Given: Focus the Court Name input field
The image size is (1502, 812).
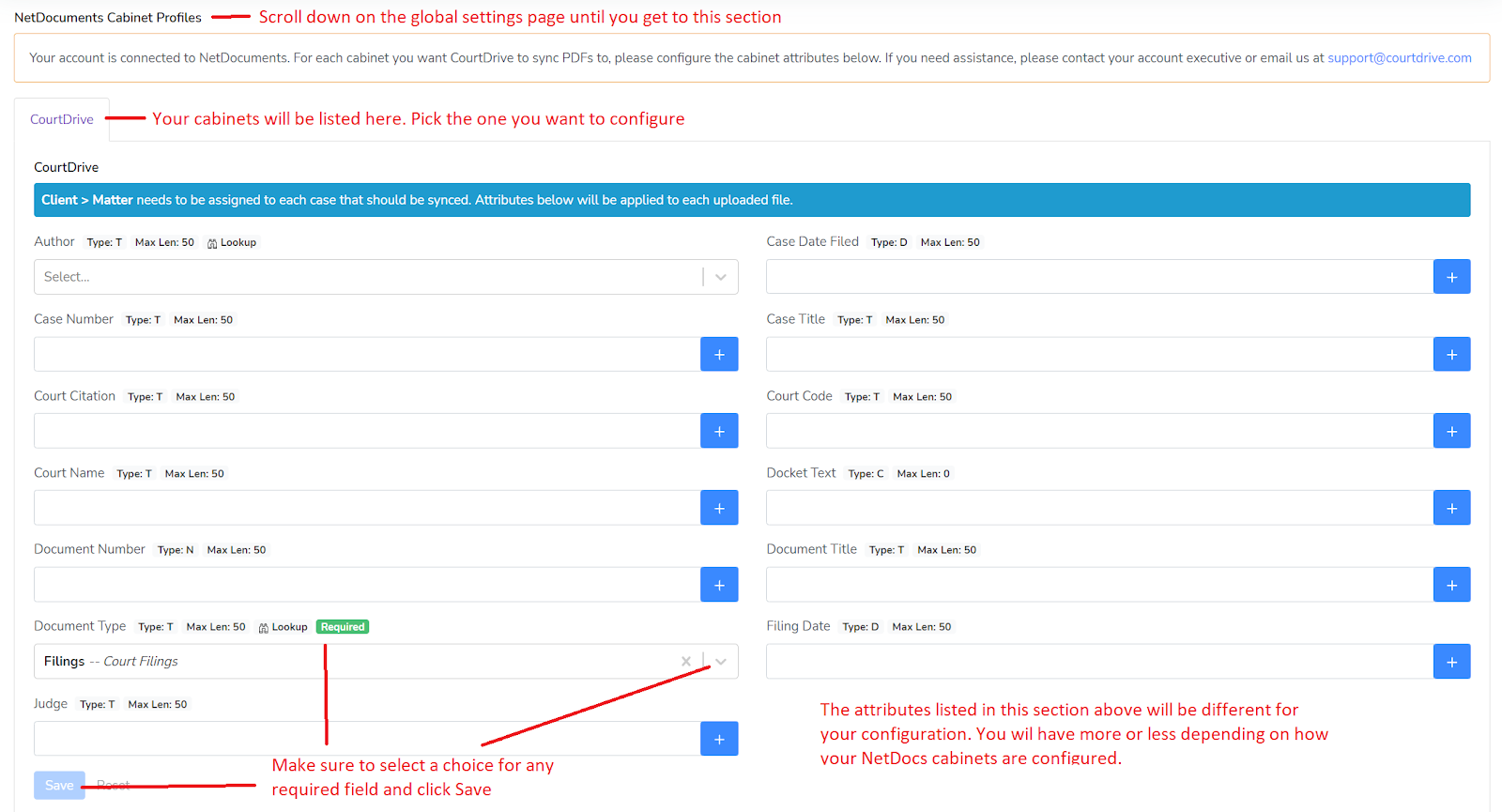Looking at the screenshot, I should point(368,508).
